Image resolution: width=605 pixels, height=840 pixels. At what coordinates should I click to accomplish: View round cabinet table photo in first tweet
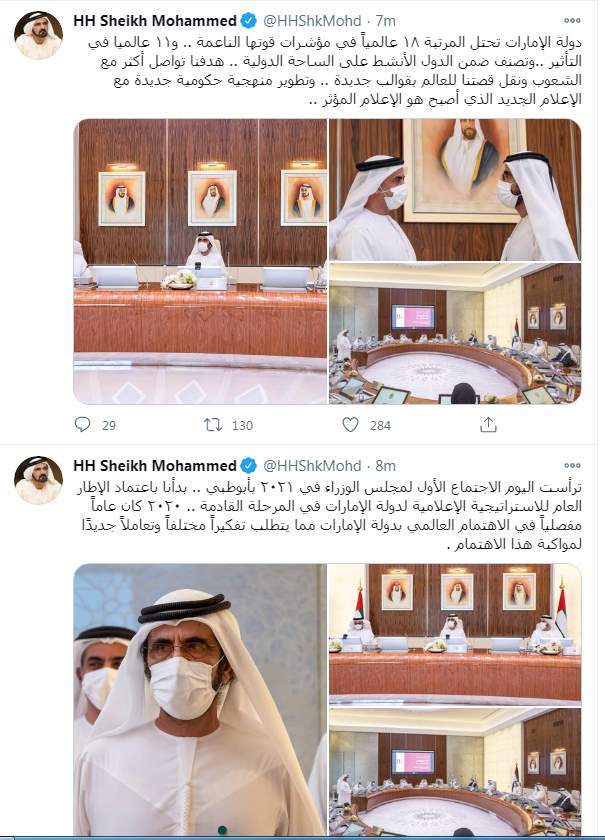[x=455, y=333]
